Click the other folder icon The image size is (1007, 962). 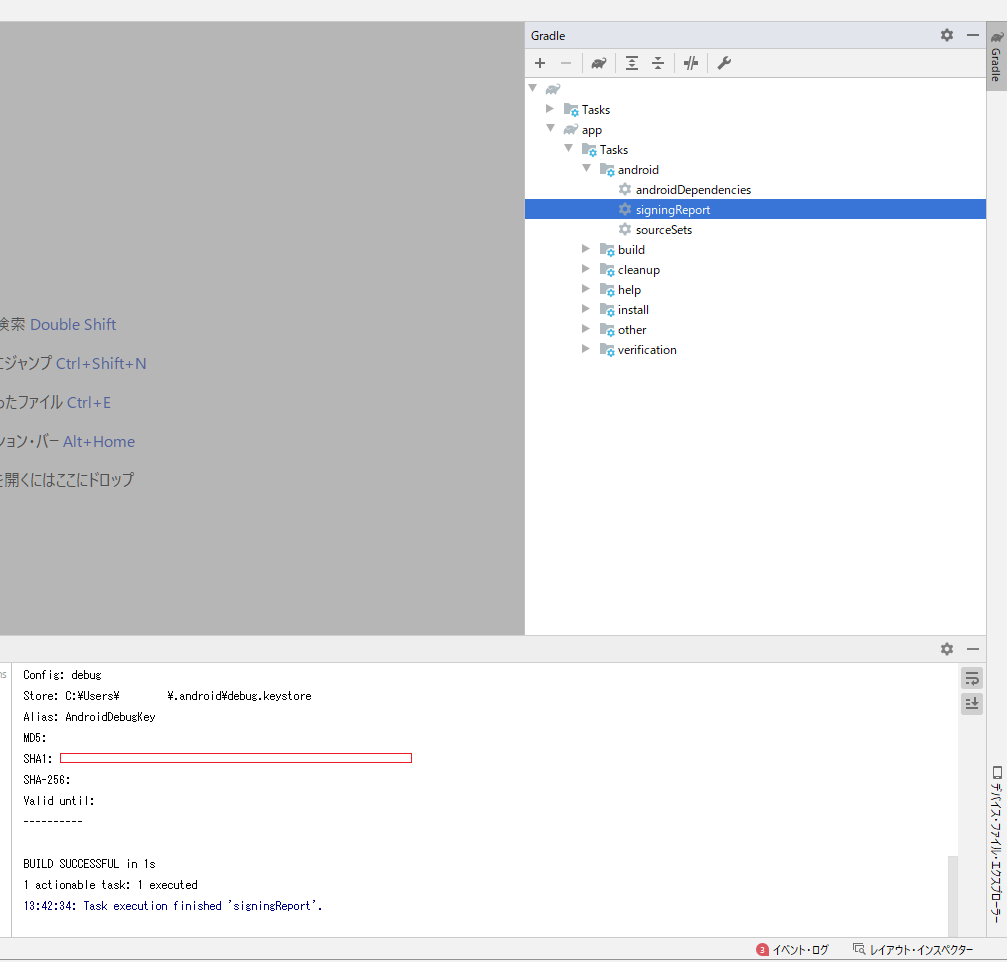[x=607, y=329]
